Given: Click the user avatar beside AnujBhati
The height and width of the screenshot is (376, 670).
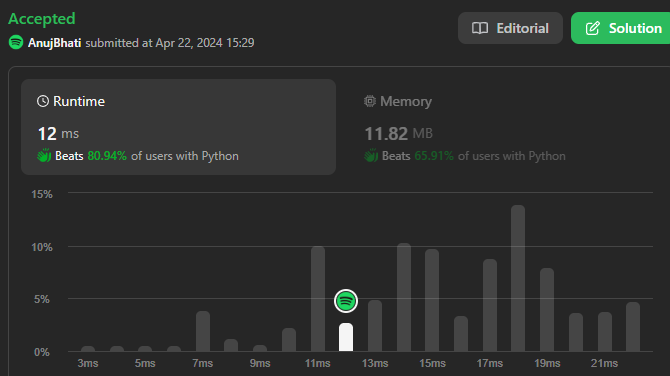Looking at the screenshot, I should point(16,42).
